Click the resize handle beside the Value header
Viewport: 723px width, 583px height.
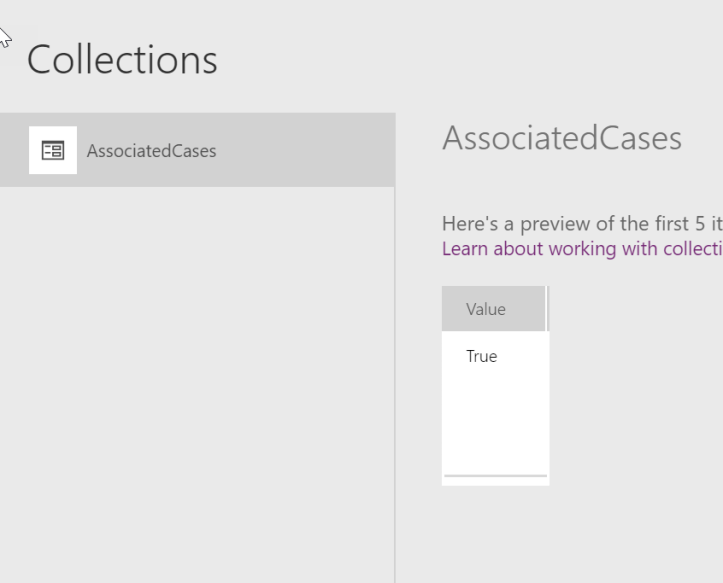tap(547, 309)
